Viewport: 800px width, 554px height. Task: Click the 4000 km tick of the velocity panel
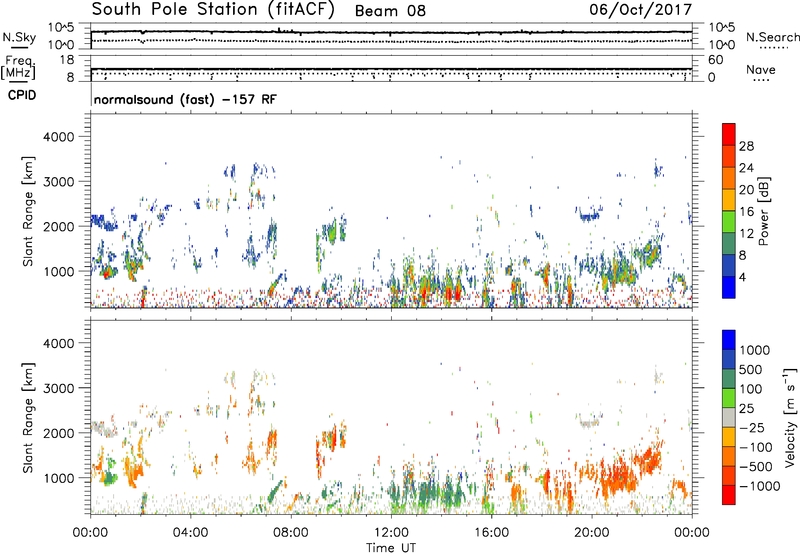coord(59,343)
